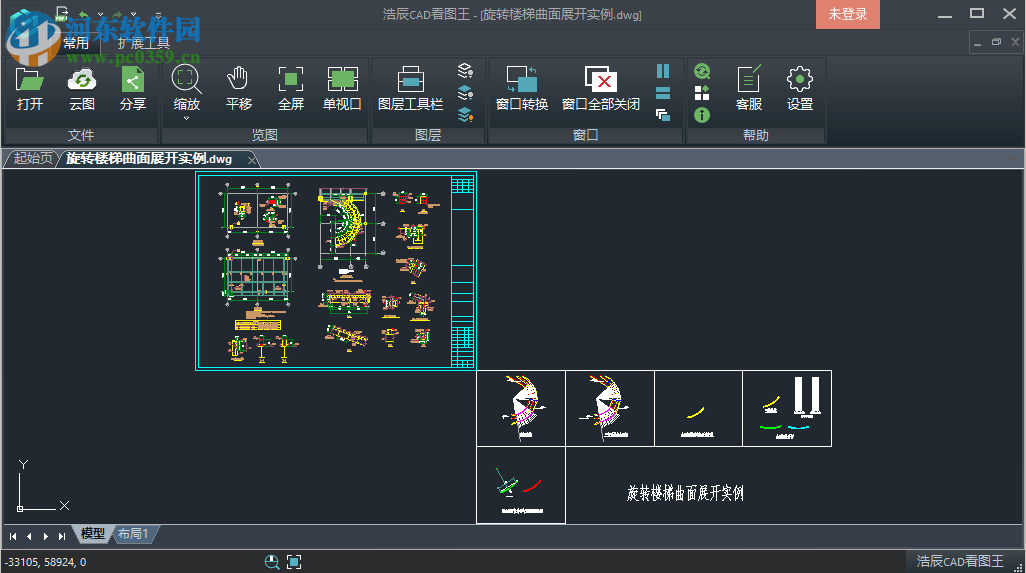1026x573 pixels.
Task: Click the green check-update refresh icon
Action: 702,71
